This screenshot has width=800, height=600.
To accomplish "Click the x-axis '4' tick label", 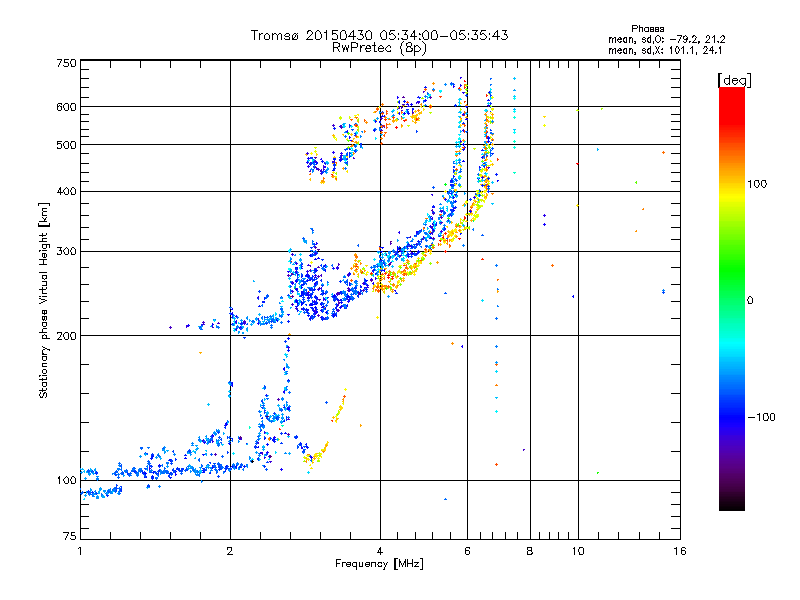I will pos(380,551).
